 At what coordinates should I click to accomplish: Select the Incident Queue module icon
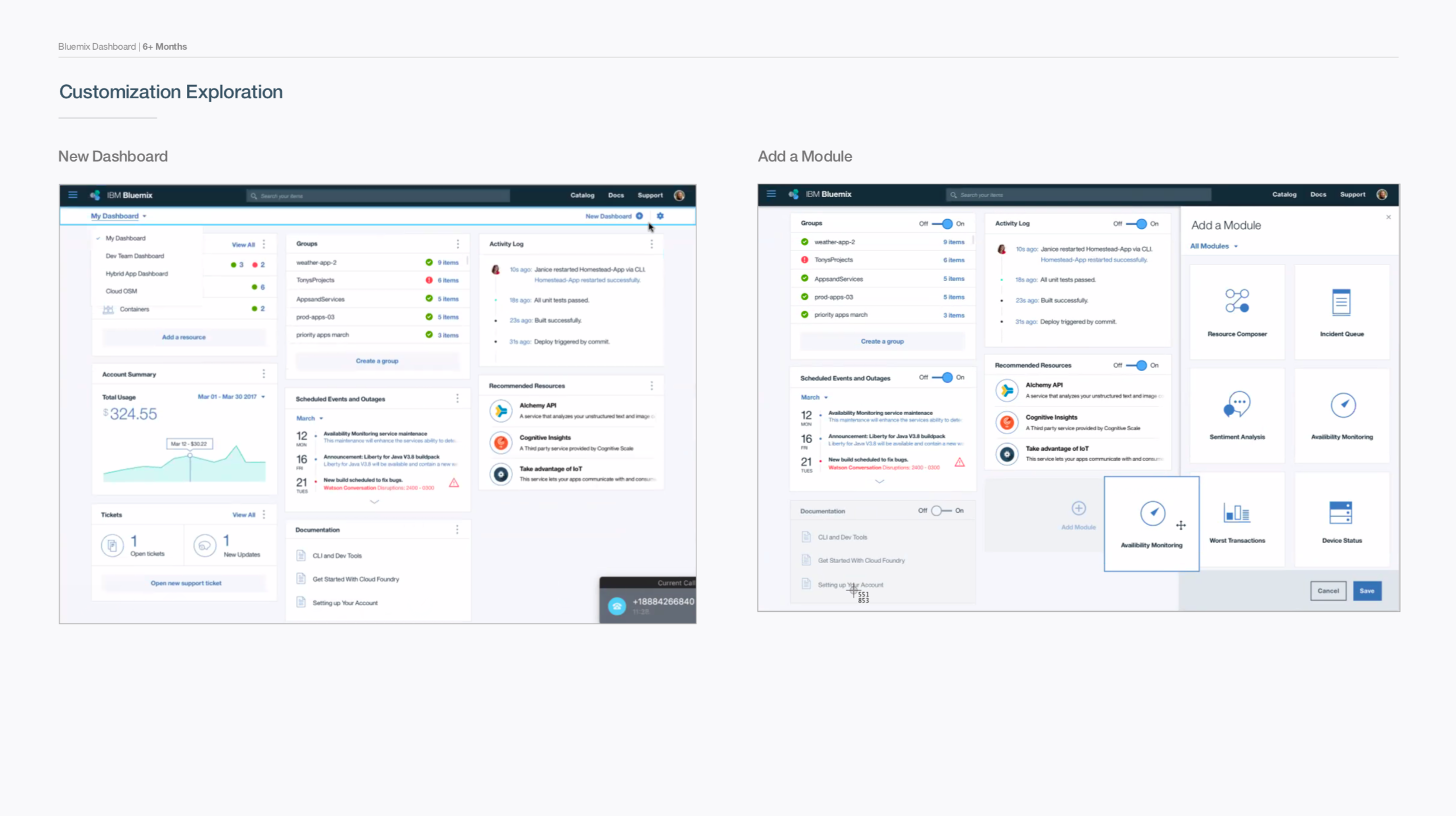point(1341,302)
